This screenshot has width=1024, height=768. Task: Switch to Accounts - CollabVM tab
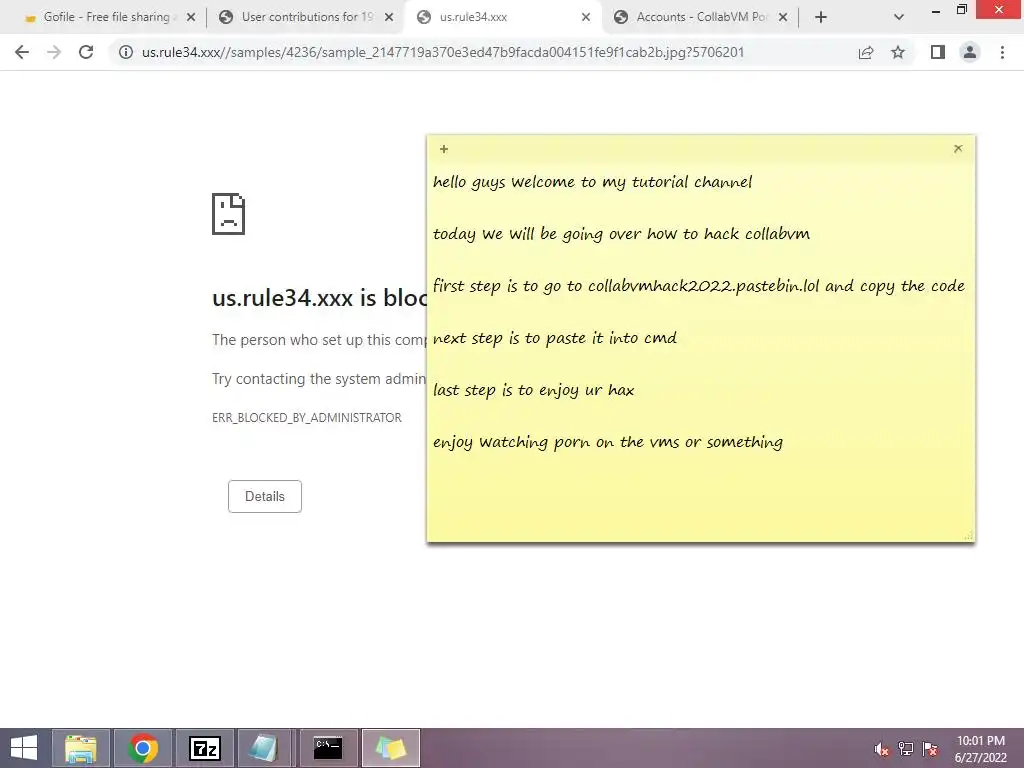(x=701, y=17)
